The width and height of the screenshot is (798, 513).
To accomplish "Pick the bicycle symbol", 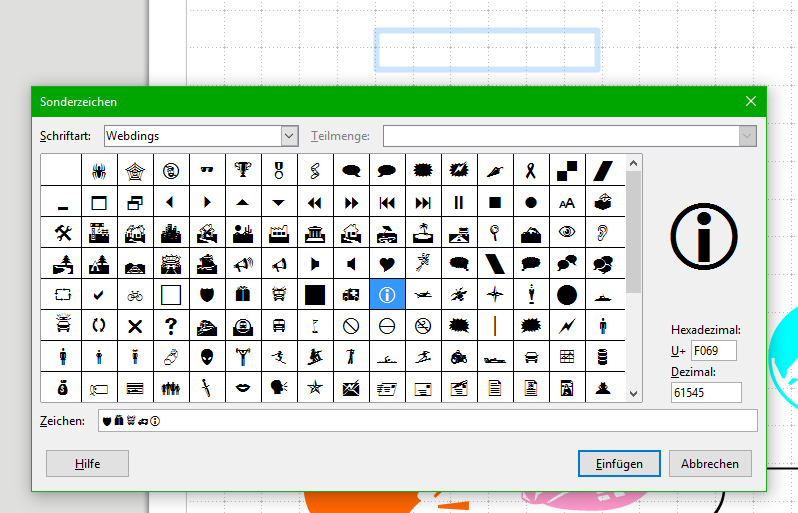I will 135,295.
